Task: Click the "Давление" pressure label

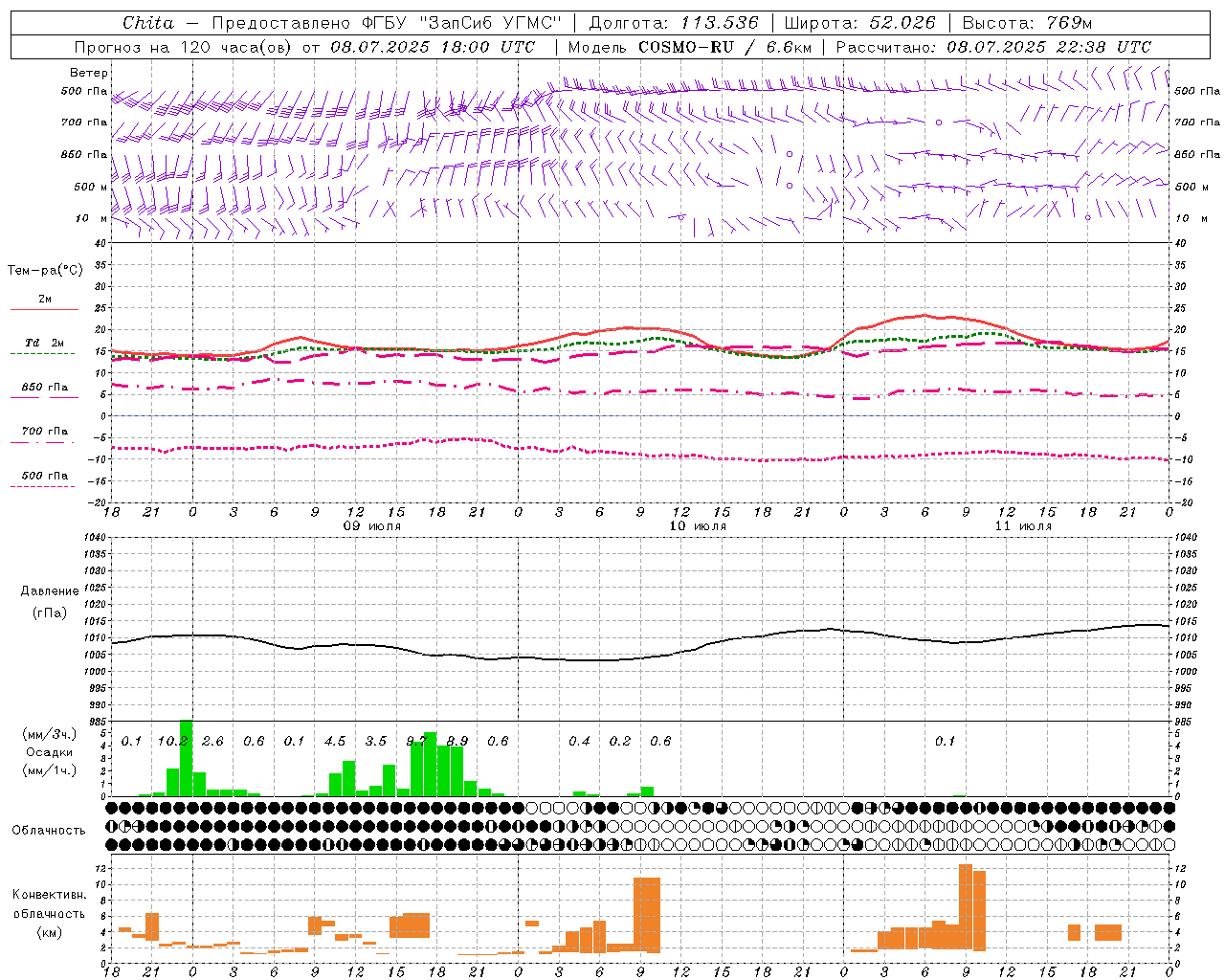Action: pyautogui.click(x=50, y=591)
